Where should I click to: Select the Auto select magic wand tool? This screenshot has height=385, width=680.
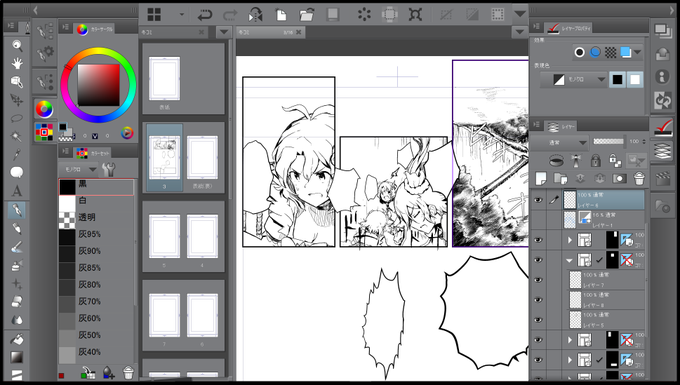17,136
